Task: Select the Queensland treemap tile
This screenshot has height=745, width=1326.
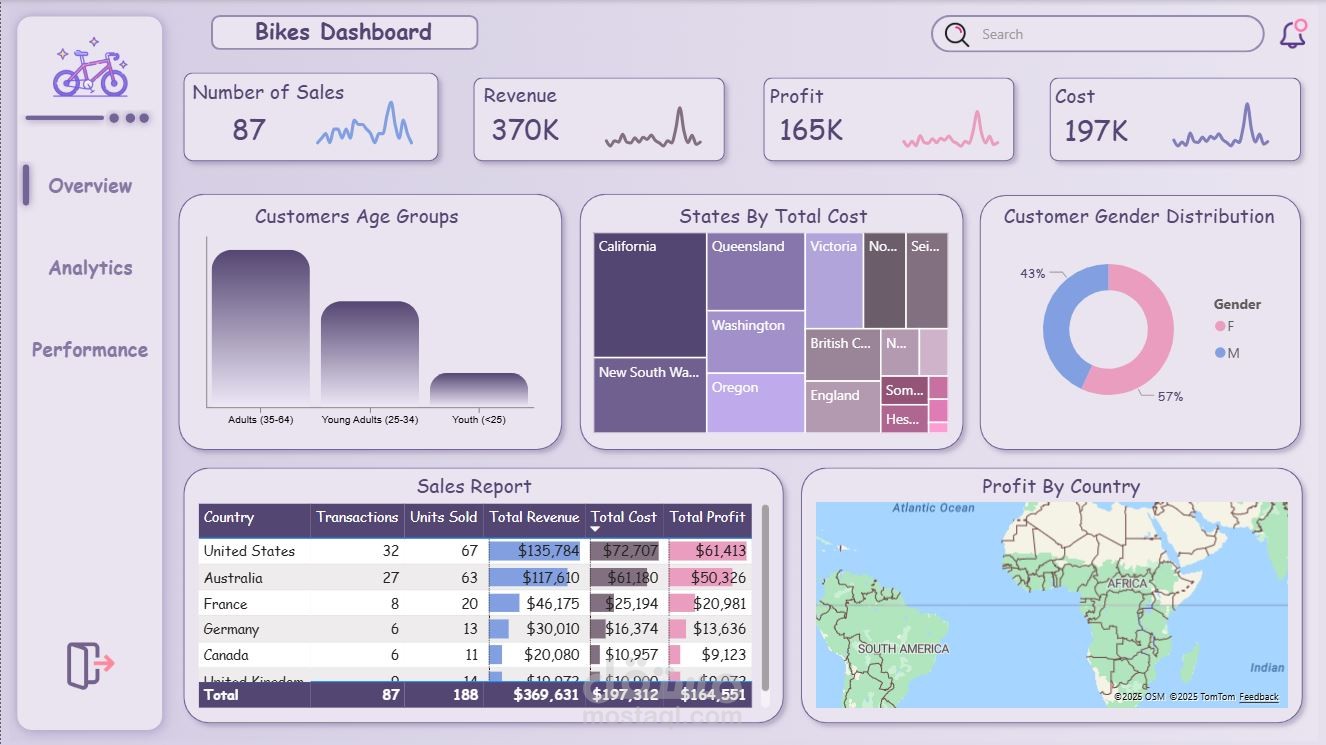Action: [x=756, y=272]
